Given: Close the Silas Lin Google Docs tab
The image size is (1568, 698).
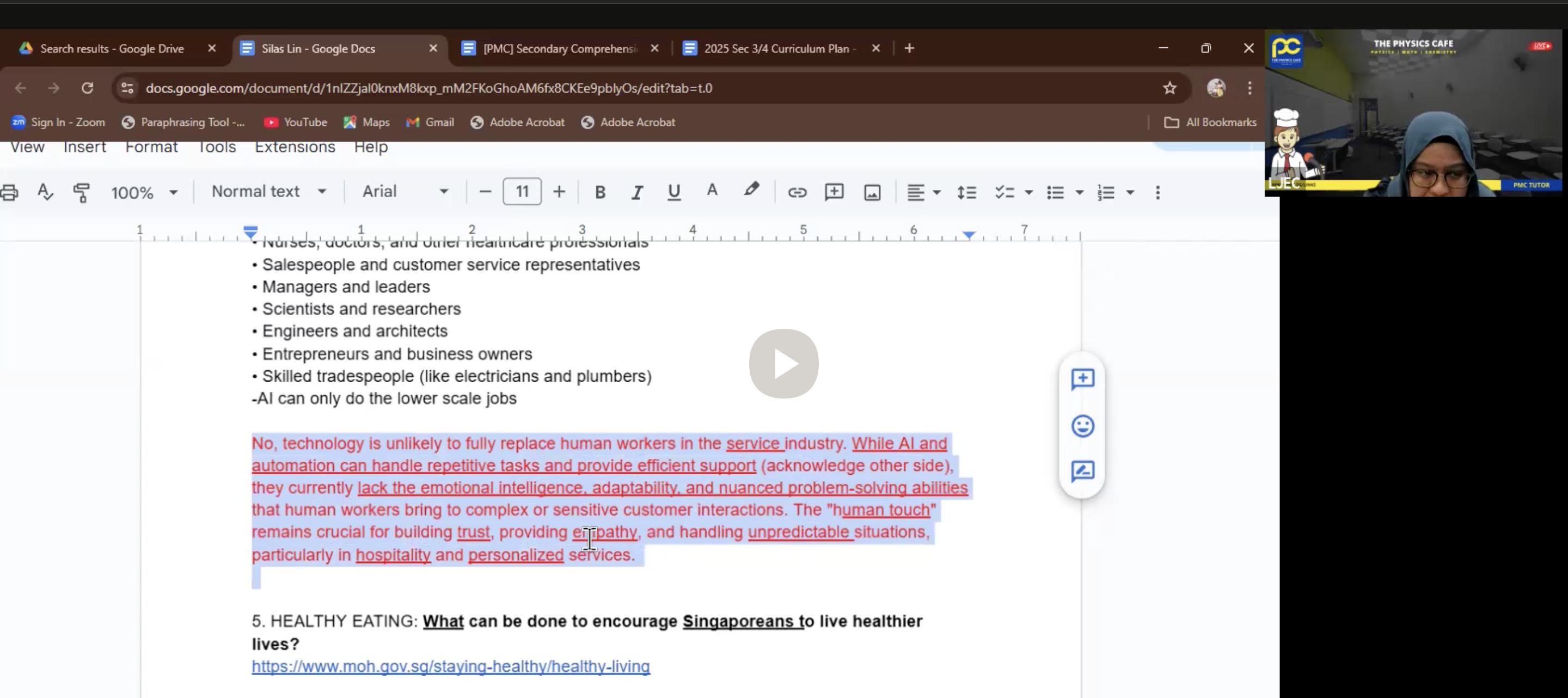Looking at the screenshot, I should [x=433, y=48].
